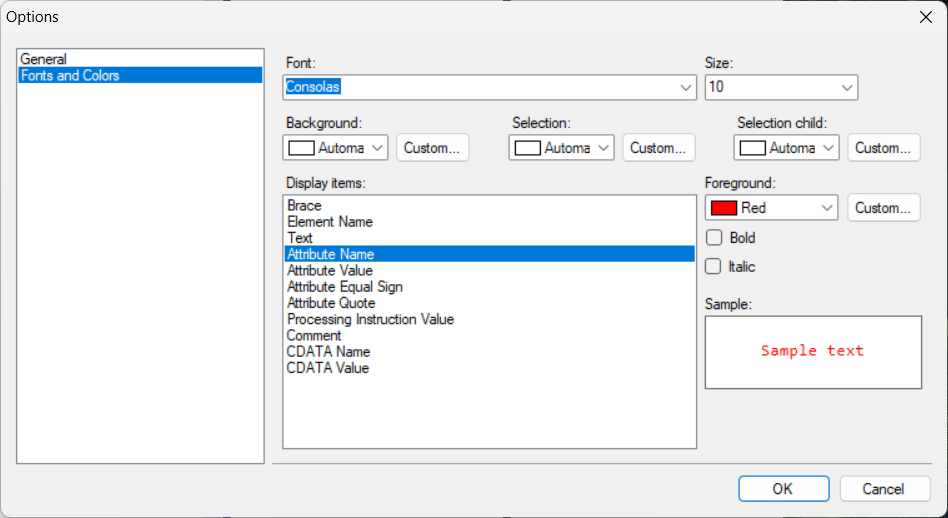
Task: Click the Background white color swatch
Action: 301,148
